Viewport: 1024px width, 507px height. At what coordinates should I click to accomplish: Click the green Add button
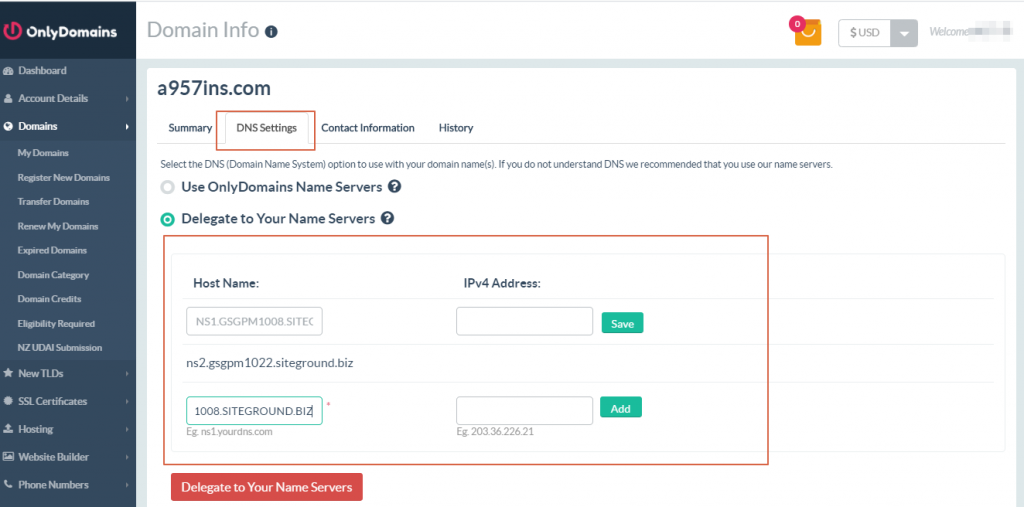tap(620, 408)
